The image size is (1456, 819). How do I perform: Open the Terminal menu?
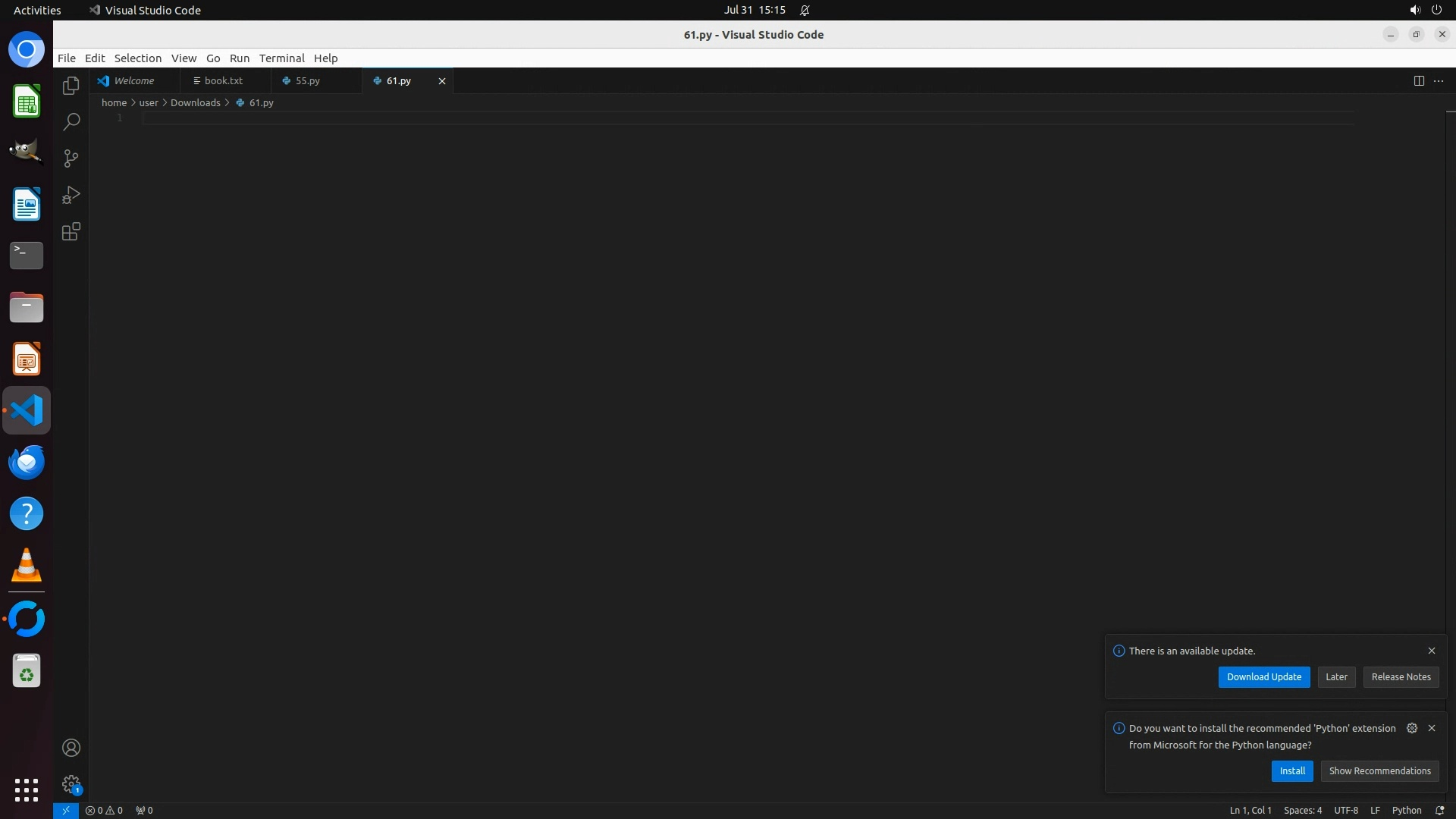pyautogui.click(x=281, y=58)
